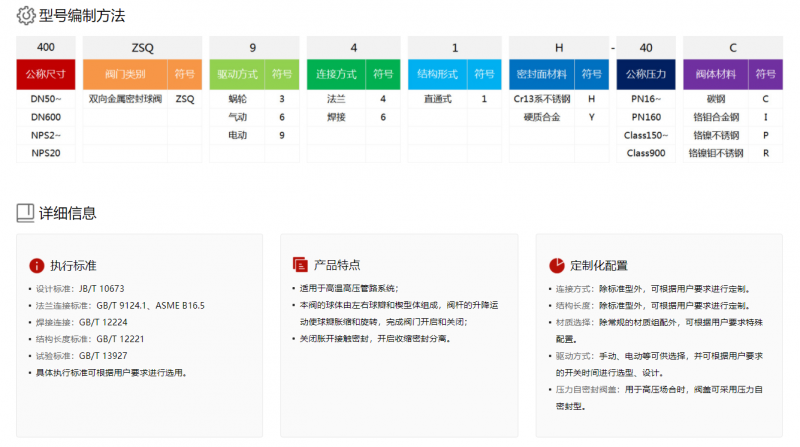800x447 pixels.
Task: Click the 400 model code cell
Action: click(46, 47)
